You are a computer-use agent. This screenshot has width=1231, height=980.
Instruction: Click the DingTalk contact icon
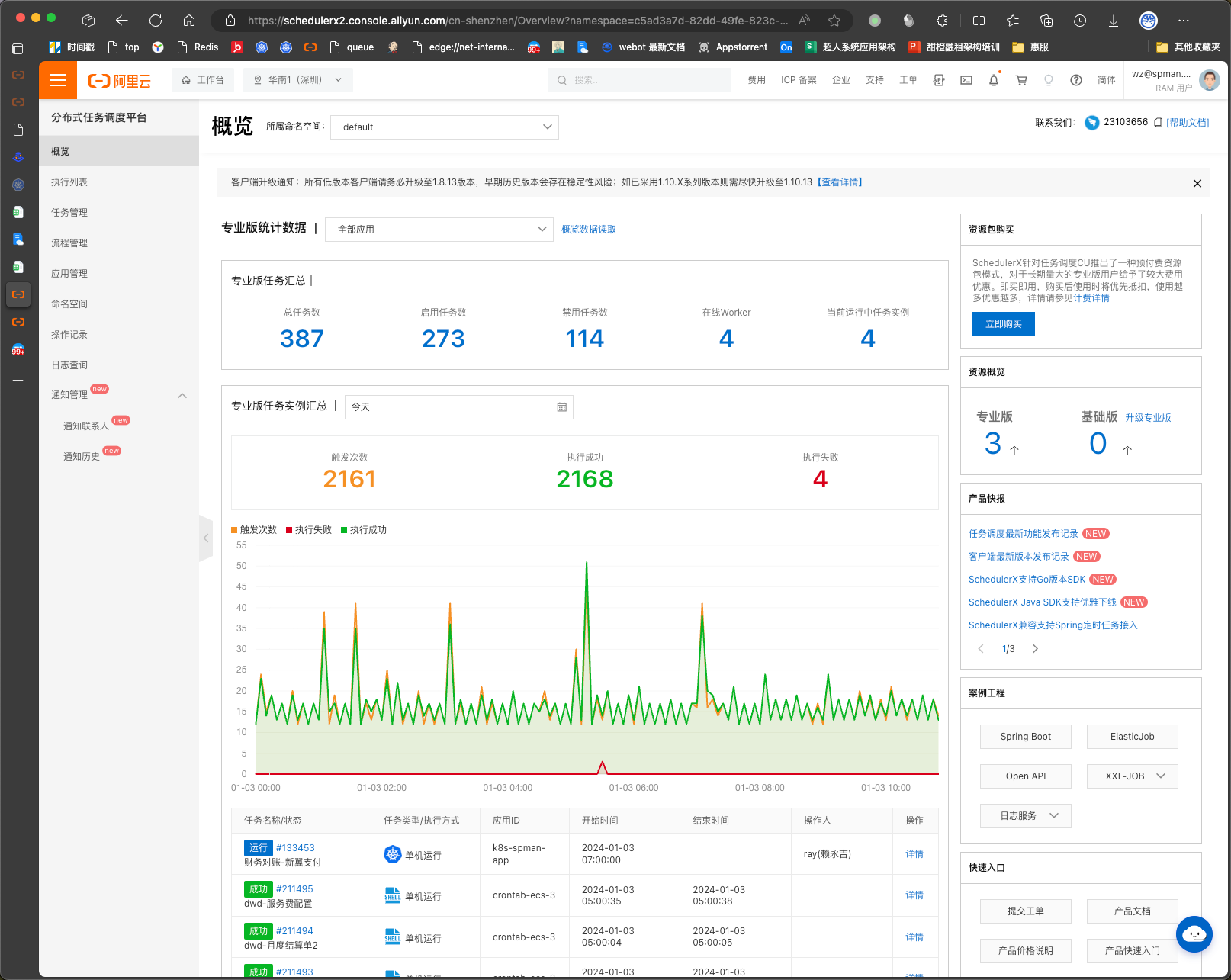point(1092,123)
